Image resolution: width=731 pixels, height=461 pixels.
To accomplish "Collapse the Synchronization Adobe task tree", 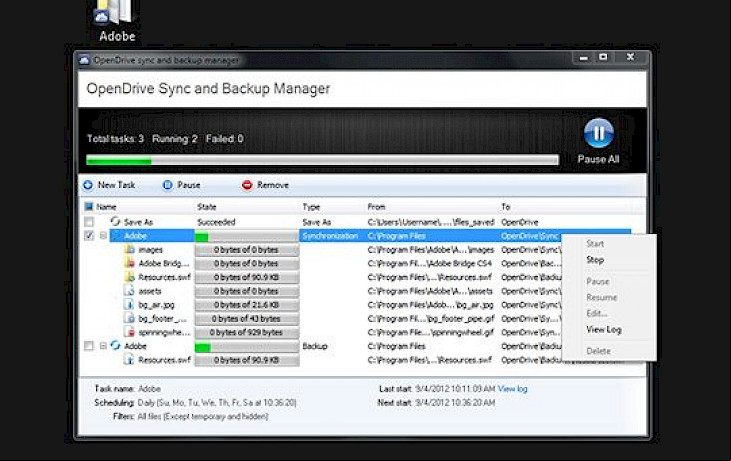I will [103, 236].
